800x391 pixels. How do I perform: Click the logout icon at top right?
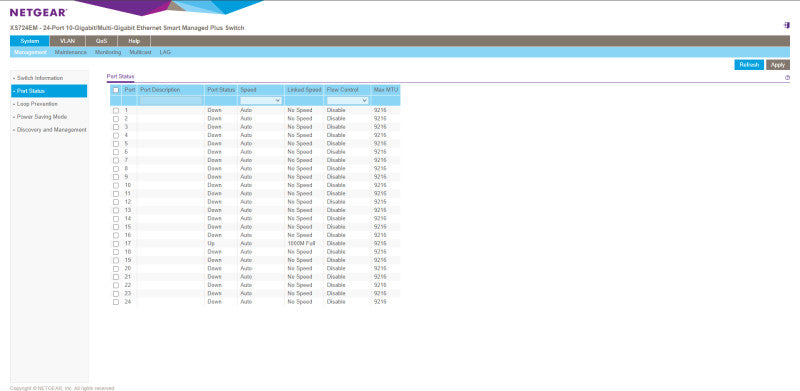tap(787, 26)
